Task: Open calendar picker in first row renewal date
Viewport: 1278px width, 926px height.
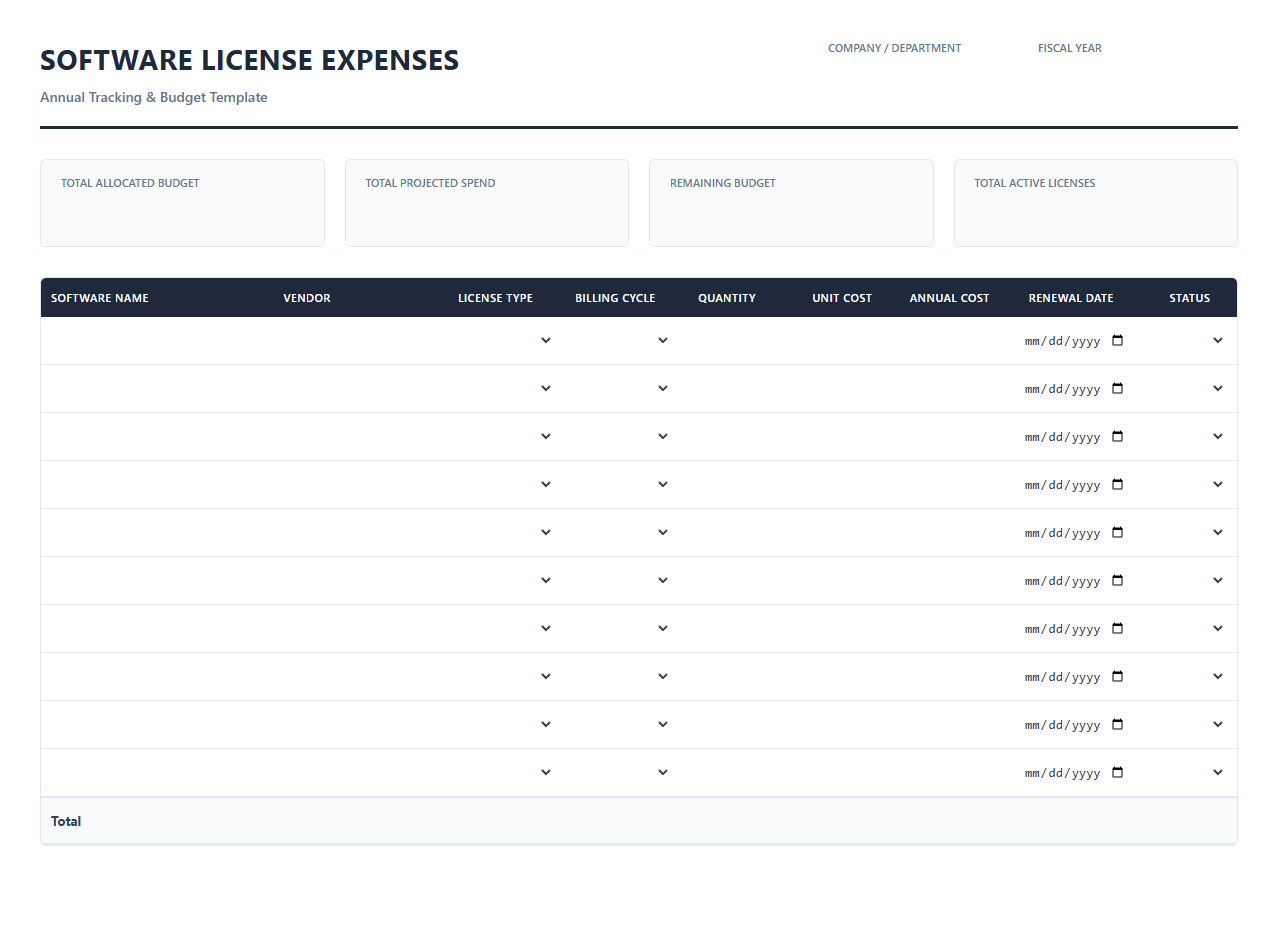Action: pos(1117,340)
